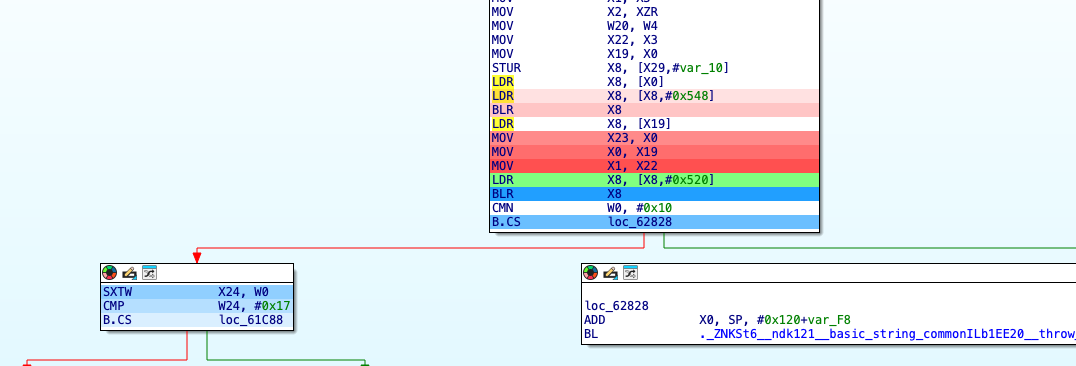Open node color picker on loc_62828 block
Viewport: 1076px width, 366px height.
[x=590, y=273]
